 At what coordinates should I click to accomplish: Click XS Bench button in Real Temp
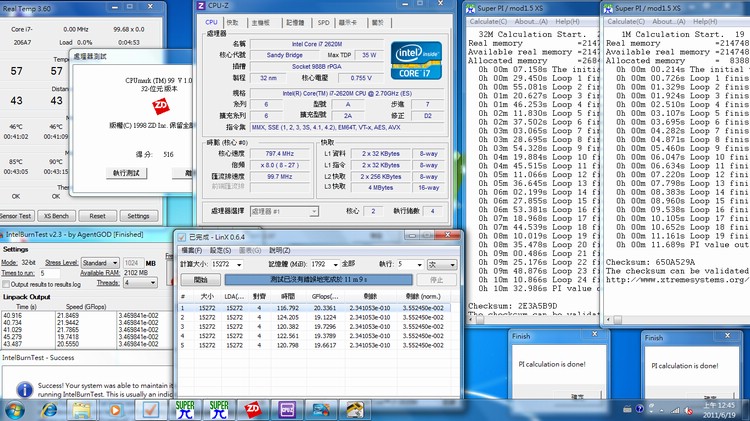(x=56, y=216)
